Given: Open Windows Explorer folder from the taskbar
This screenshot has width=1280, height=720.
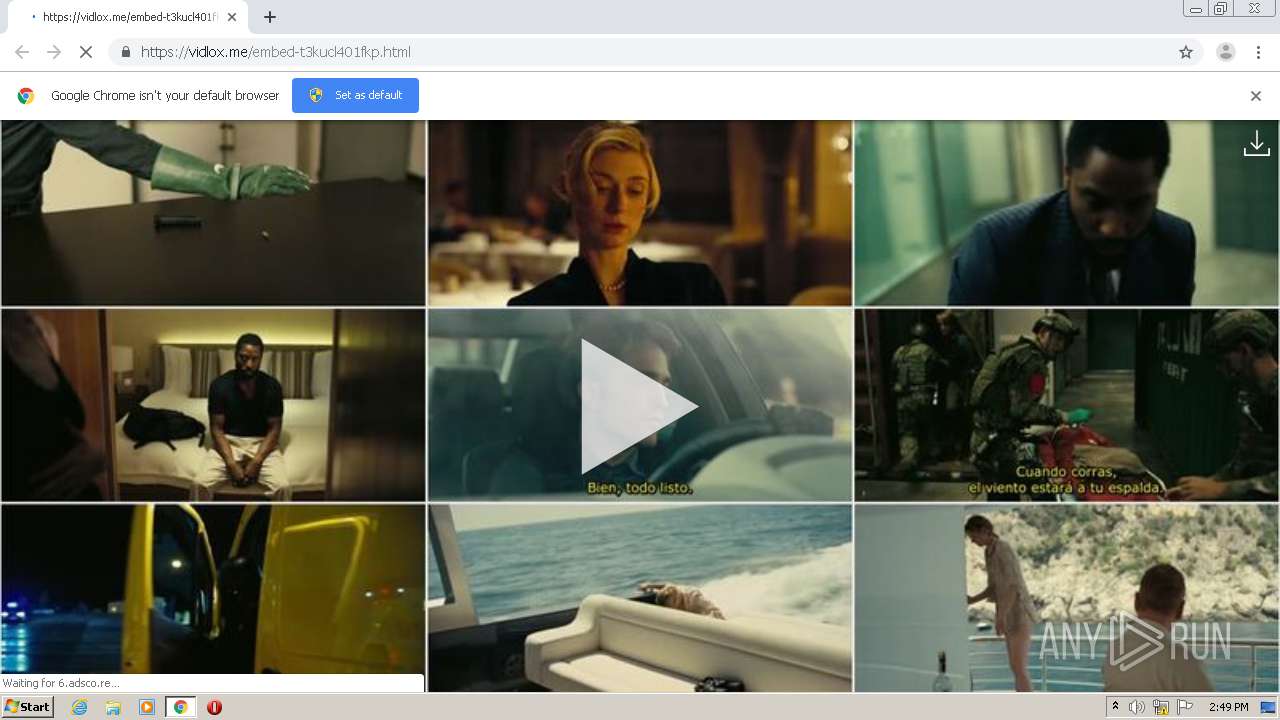Looking at the screenshot, I should tap(113, 707).
